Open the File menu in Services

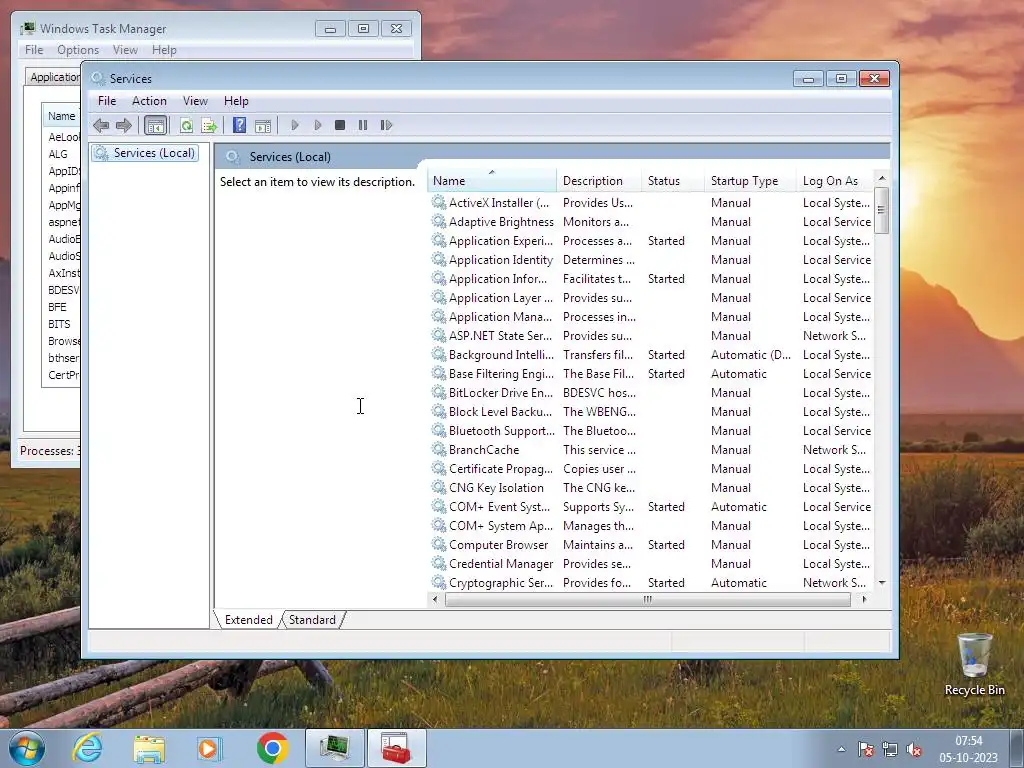(x=106, y=101)
